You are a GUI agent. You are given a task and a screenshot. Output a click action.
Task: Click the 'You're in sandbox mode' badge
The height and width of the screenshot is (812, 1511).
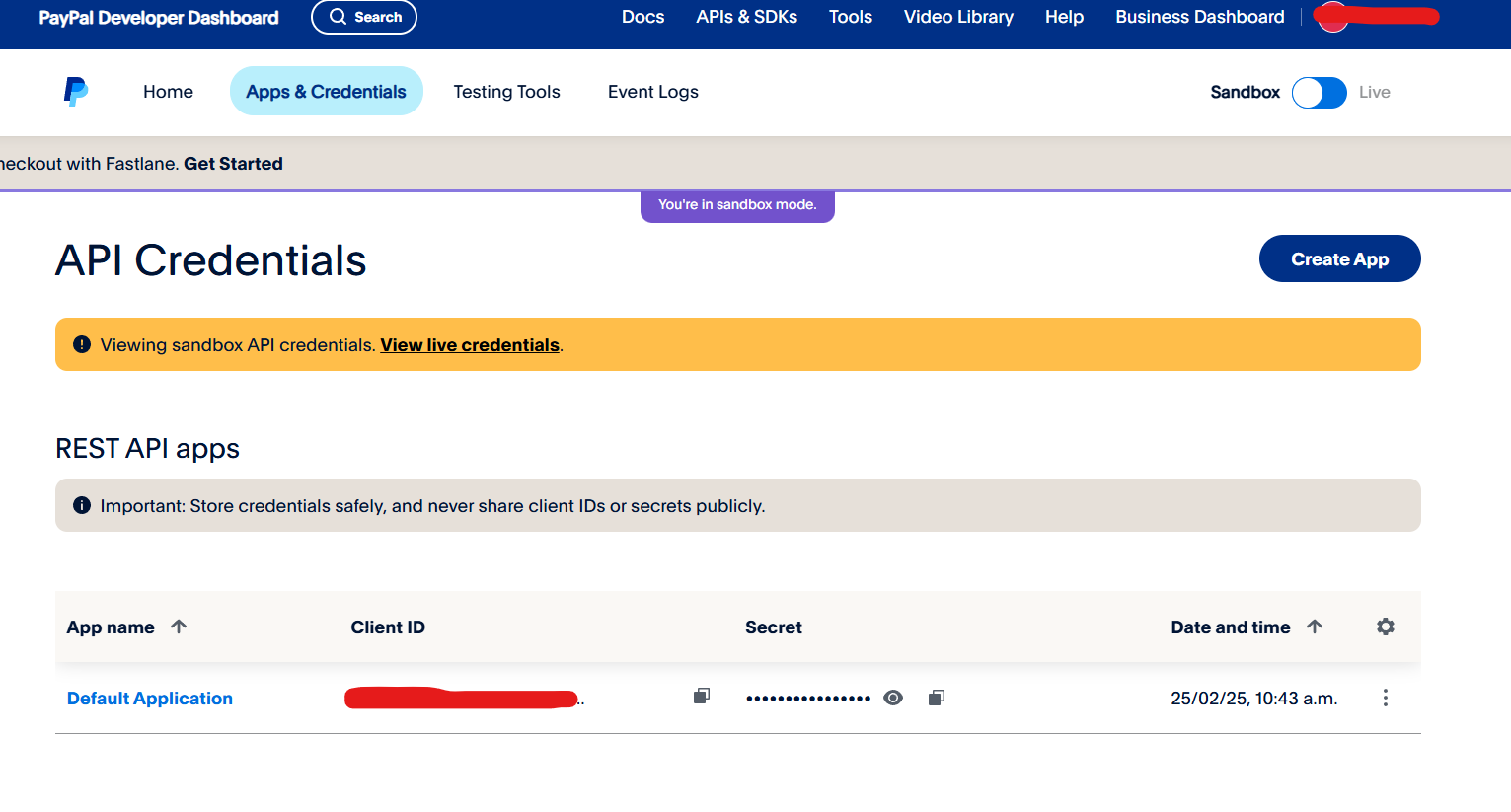737,205
